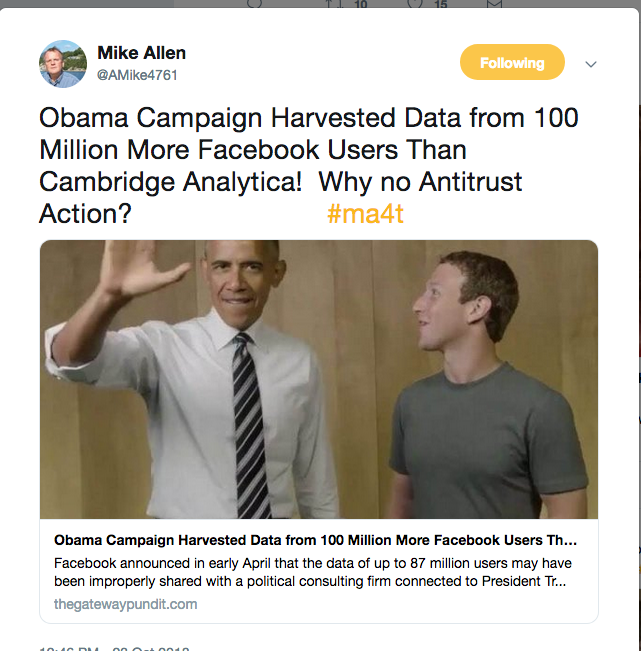Click the retweet icon above the tweet
This screenshot has height=651, width=641.
tap(334, 4)
